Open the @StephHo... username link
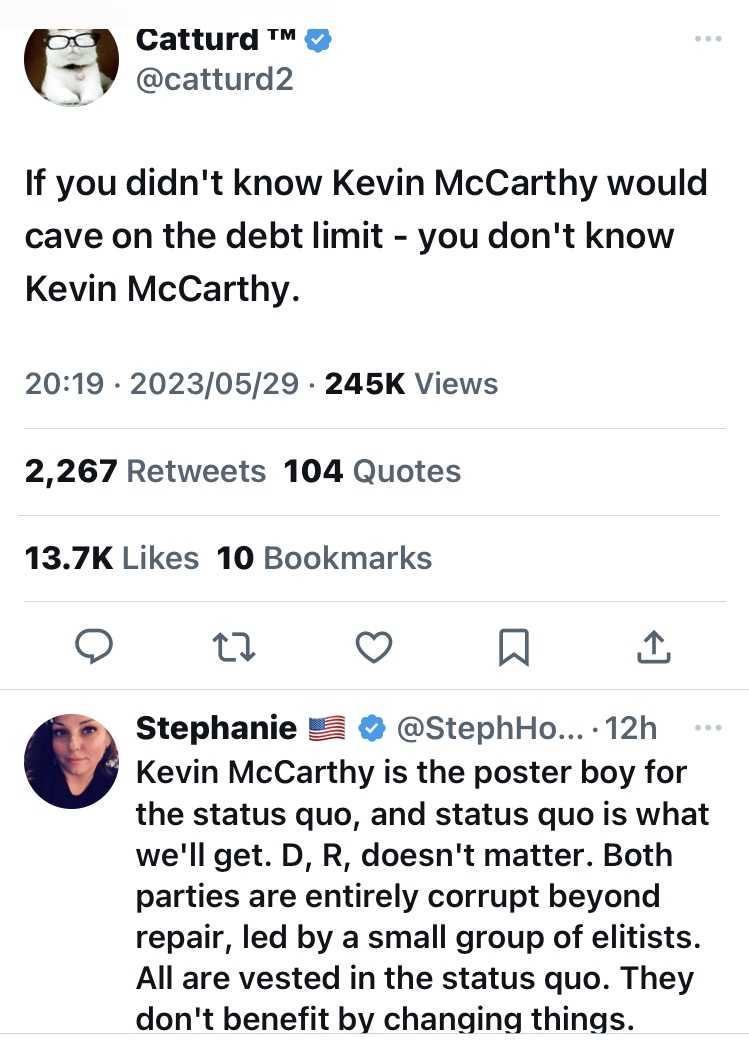 491,729
